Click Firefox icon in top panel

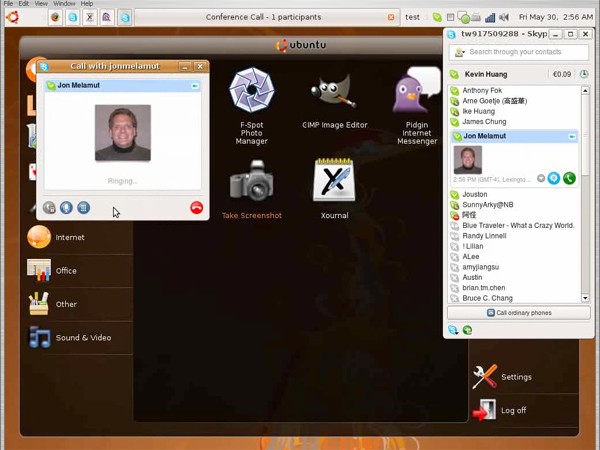point(55,17)
